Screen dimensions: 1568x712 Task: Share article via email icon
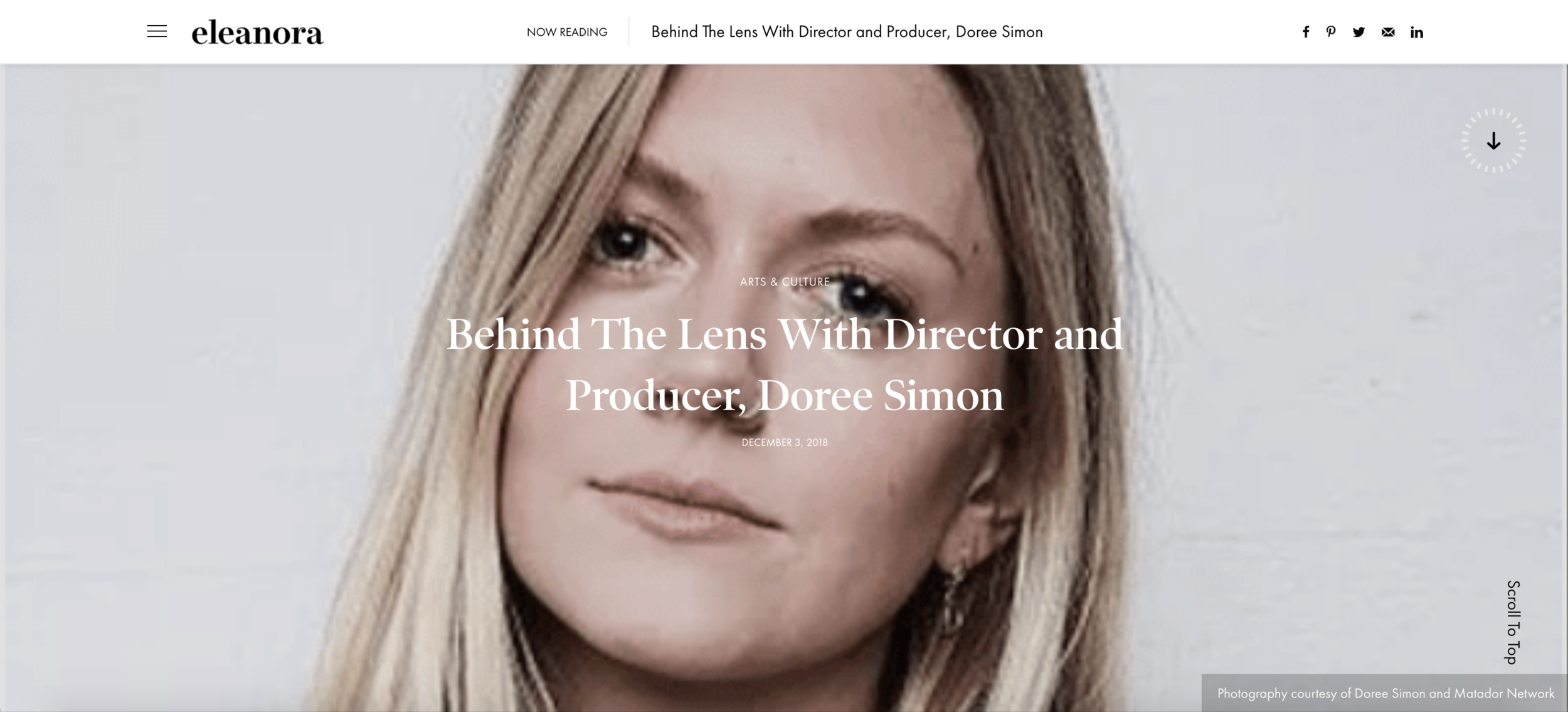click(1388, 32)
